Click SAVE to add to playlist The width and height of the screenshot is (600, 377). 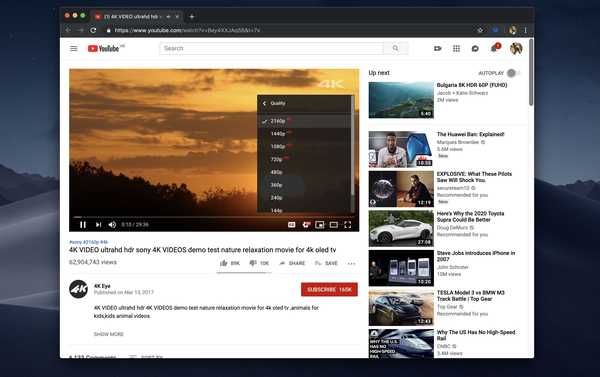click(x=326, y=263)
